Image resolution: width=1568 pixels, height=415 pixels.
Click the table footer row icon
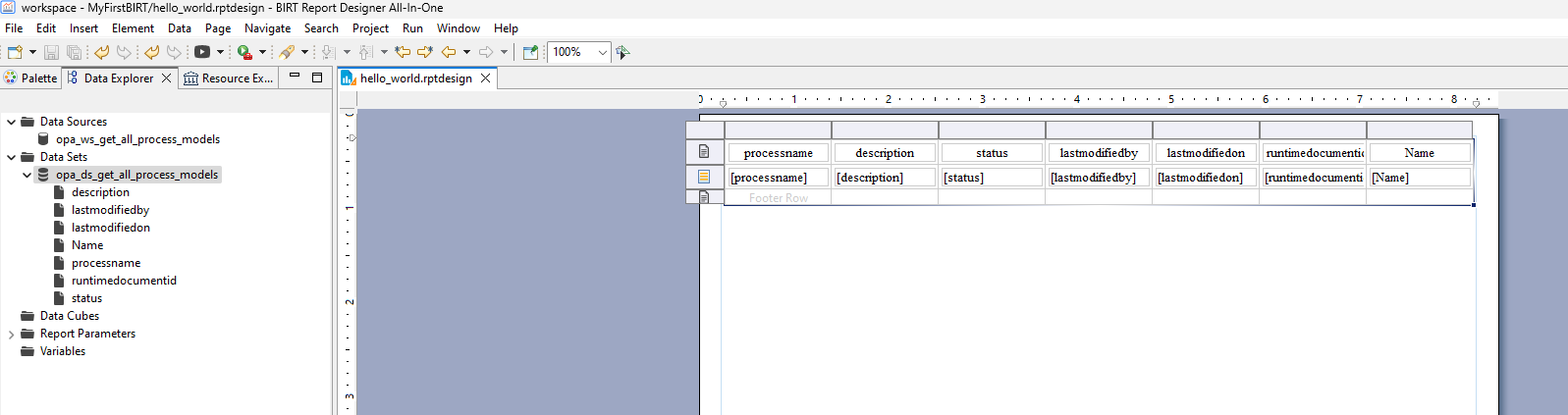point(704,197)
